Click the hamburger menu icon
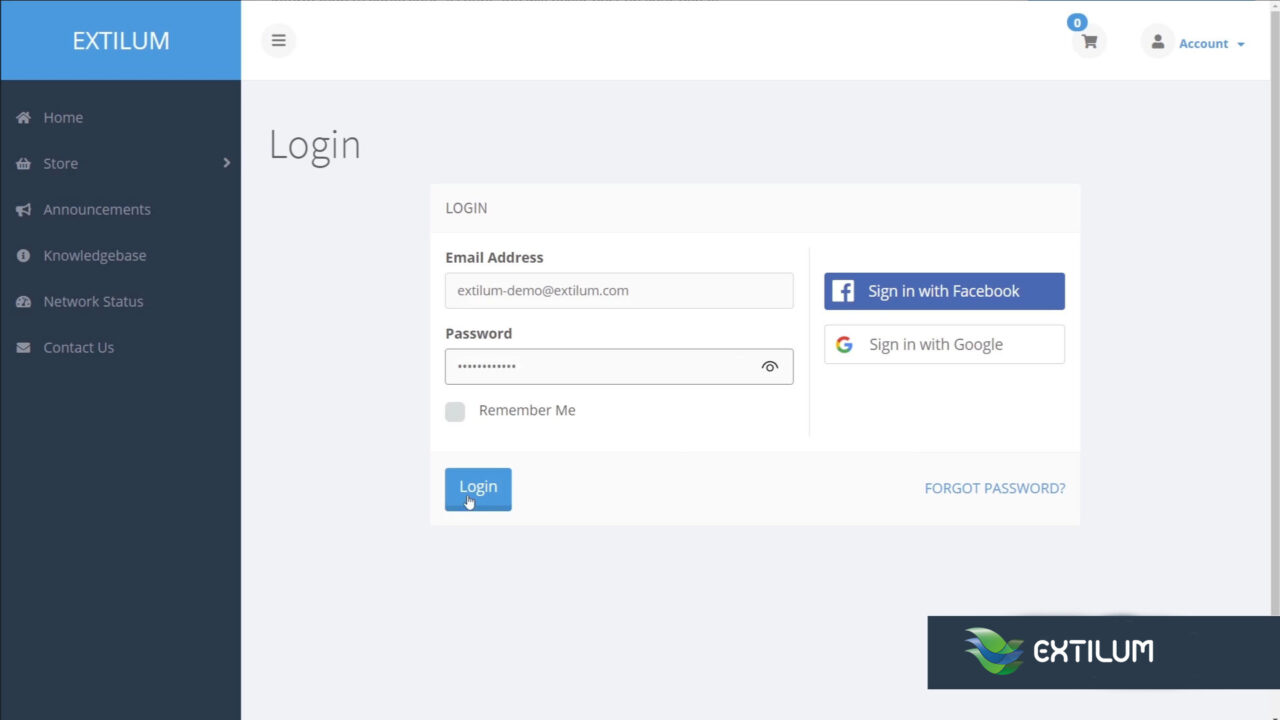Image resolution: width=1280 pixels, height=720 pixels. 278,41
